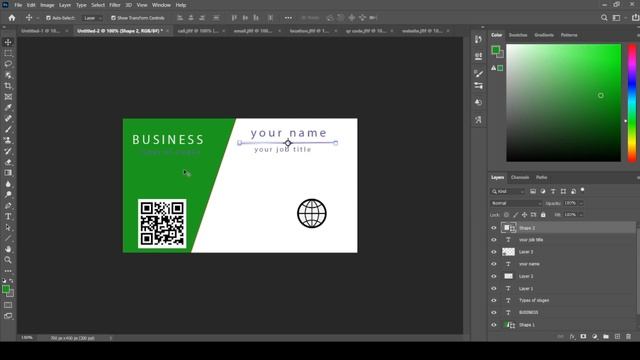Screen dimensions: 640x360
Task: Open the layer Kind filter dropdown
Action: click(x=507, y=191)
